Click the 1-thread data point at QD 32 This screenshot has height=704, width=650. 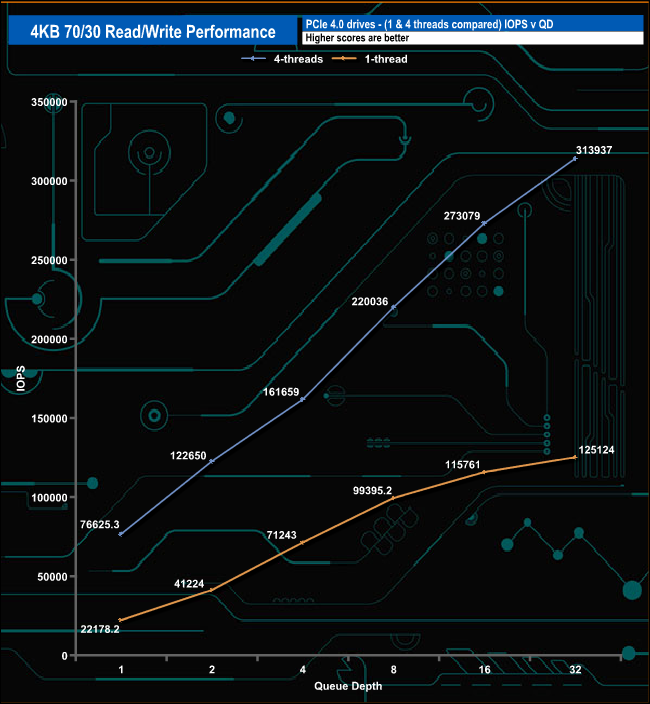point(575,458)
